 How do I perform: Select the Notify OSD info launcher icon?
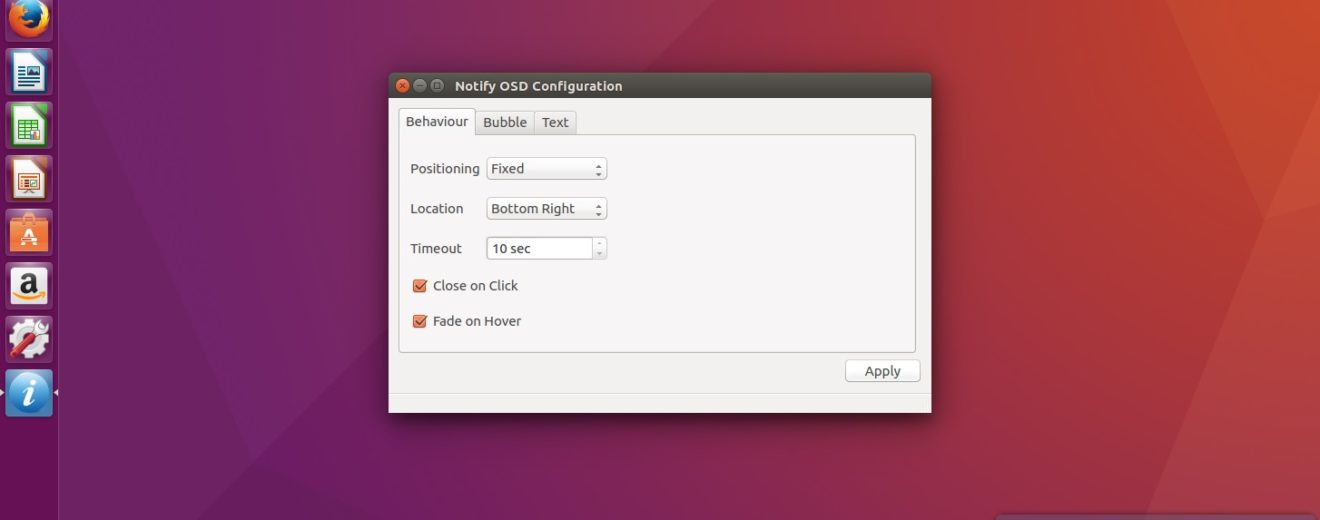point(29,393)
